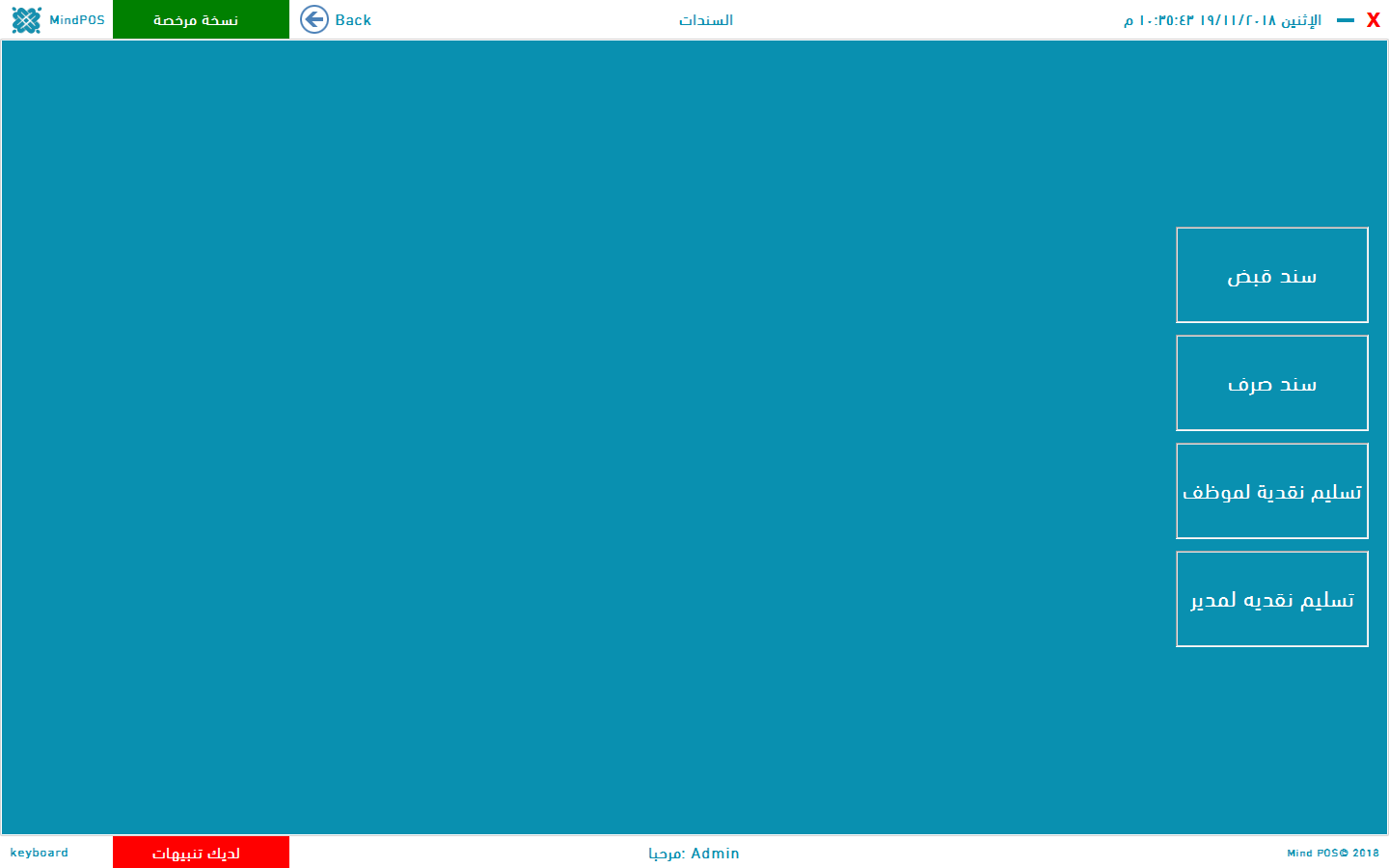Click the Back text label
The height and width of the screenshot is (868, 1389).
click(353, 20)
